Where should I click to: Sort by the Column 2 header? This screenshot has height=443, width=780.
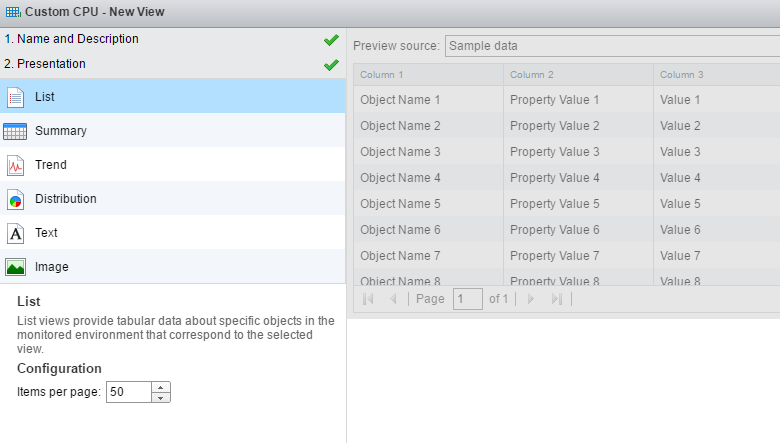(578, 75)
